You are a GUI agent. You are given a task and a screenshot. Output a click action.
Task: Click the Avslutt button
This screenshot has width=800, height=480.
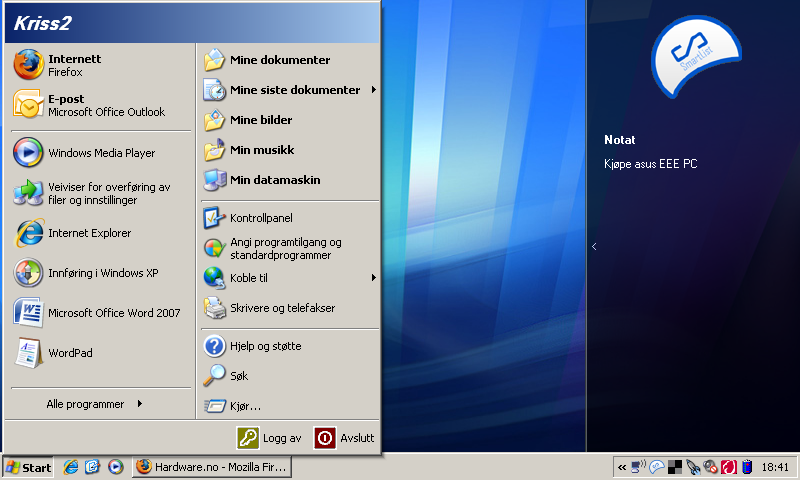click(344, 438)
